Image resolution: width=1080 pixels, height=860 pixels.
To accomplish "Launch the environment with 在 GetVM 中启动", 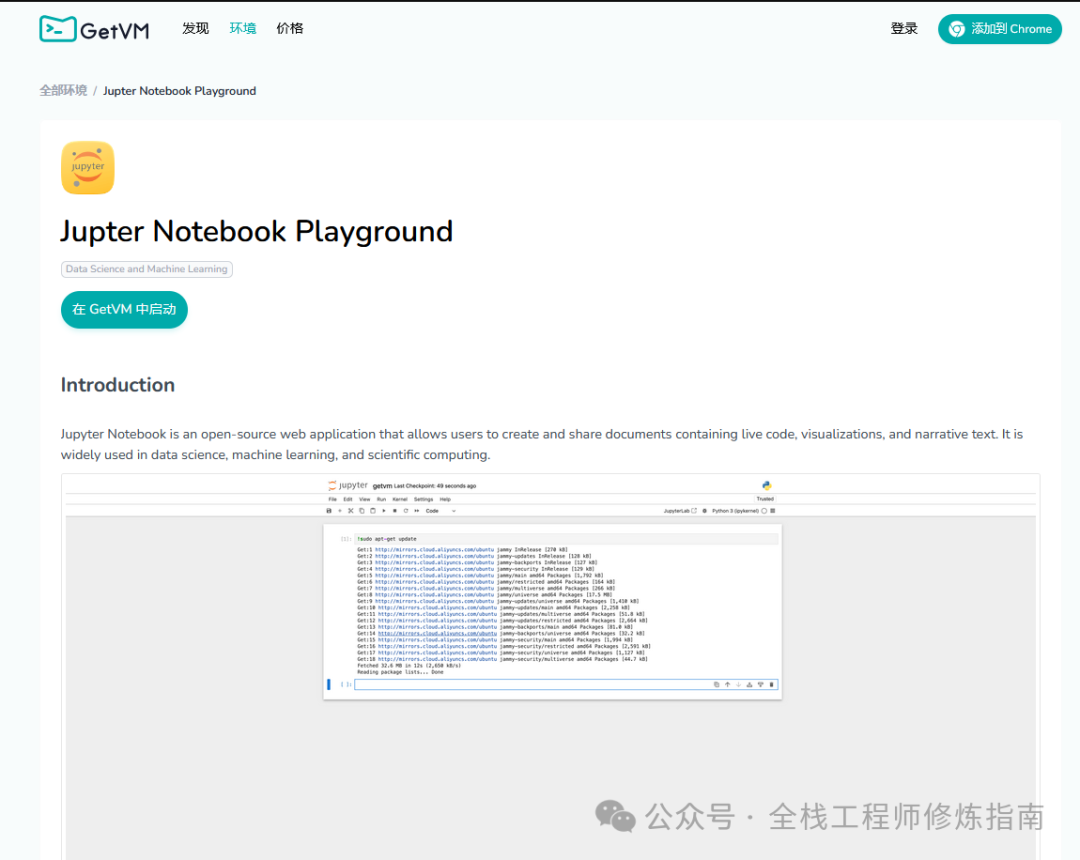I will point(124,309).
